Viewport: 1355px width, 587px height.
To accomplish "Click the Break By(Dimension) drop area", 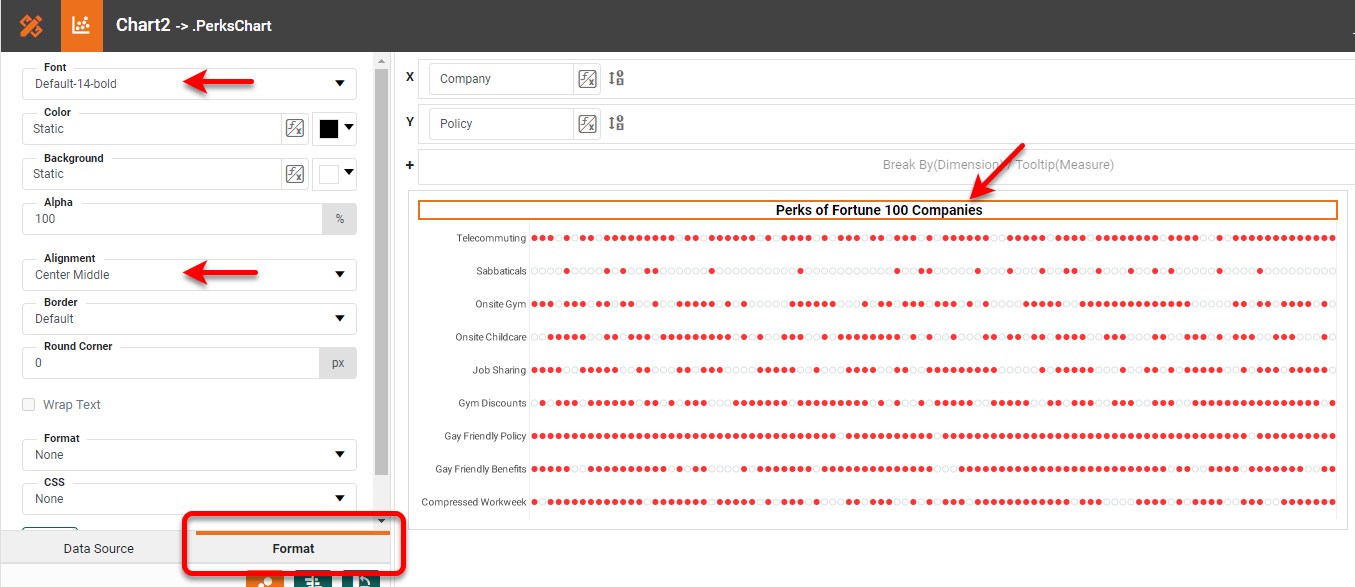I will point(886,165).
